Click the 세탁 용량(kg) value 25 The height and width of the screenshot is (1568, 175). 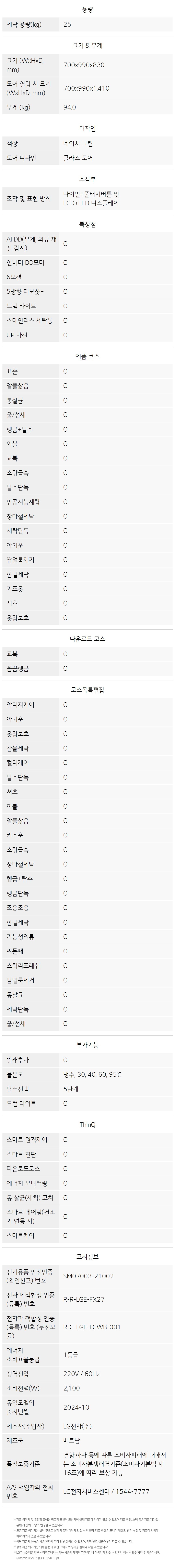click(x=67, y=24)
